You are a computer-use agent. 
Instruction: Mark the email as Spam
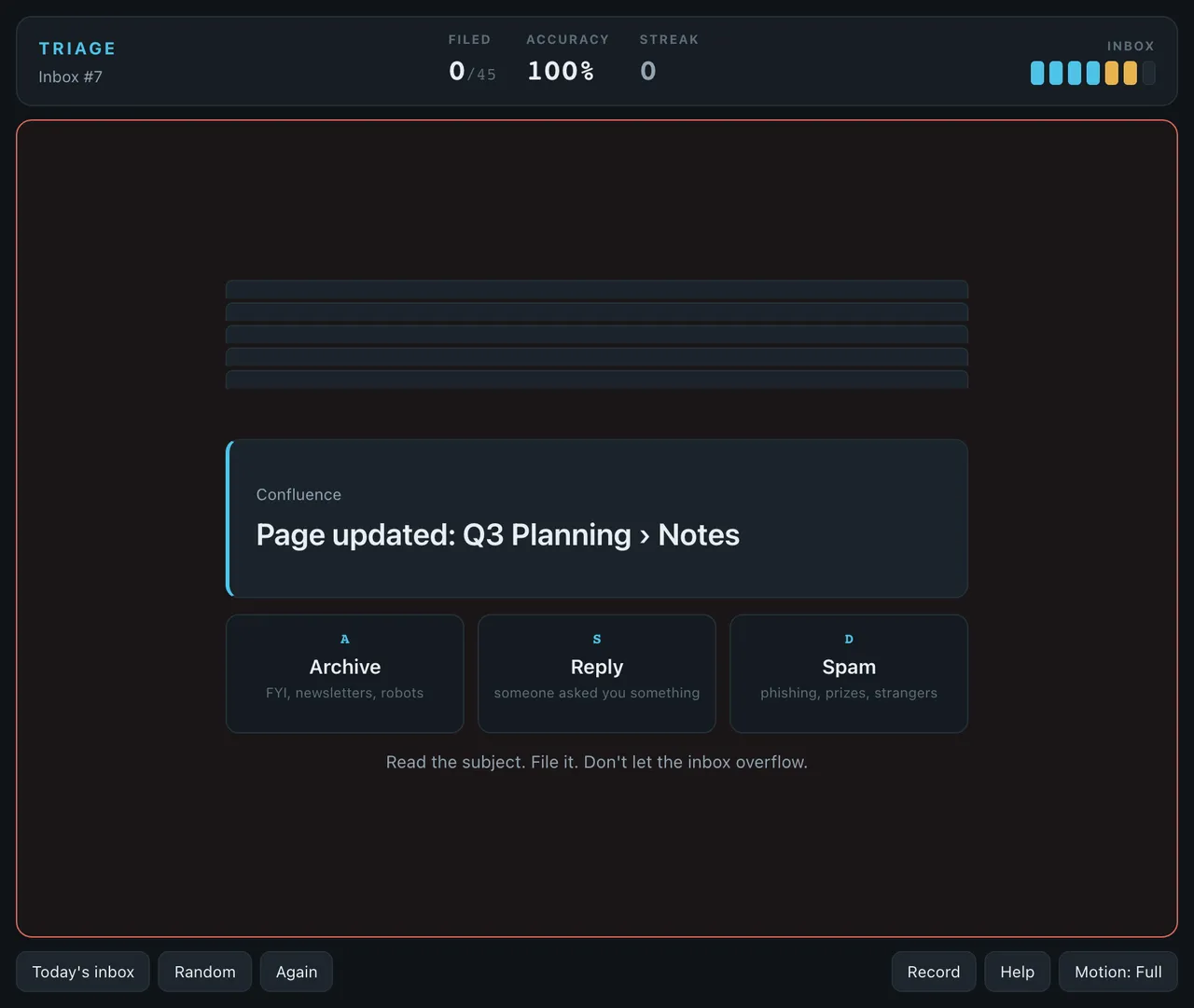click(849, 673)
